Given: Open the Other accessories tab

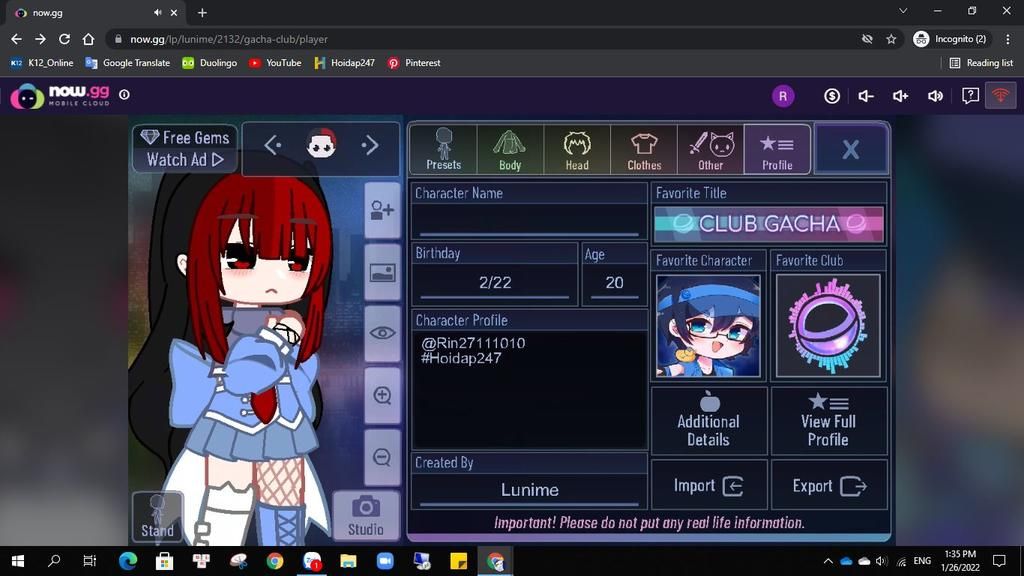Looking at the screenshot, I should click(x=711, y=149).
